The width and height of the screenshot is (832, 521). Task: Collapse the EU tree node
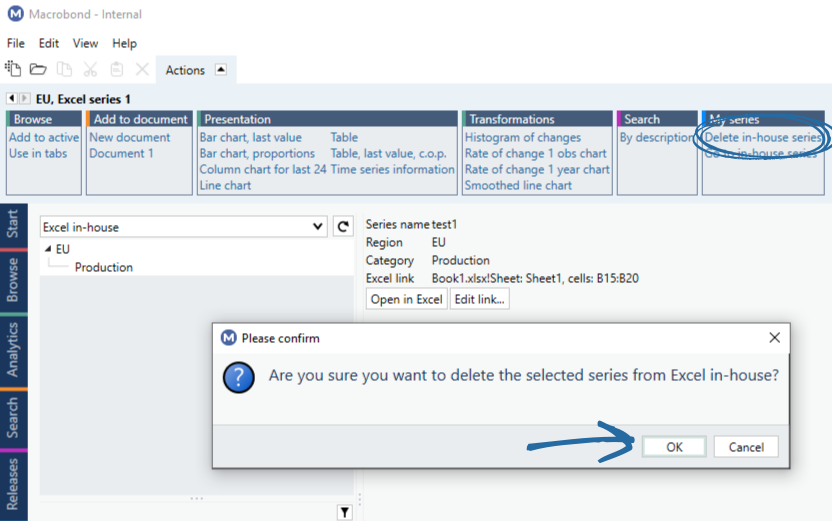tap(48, 249)
